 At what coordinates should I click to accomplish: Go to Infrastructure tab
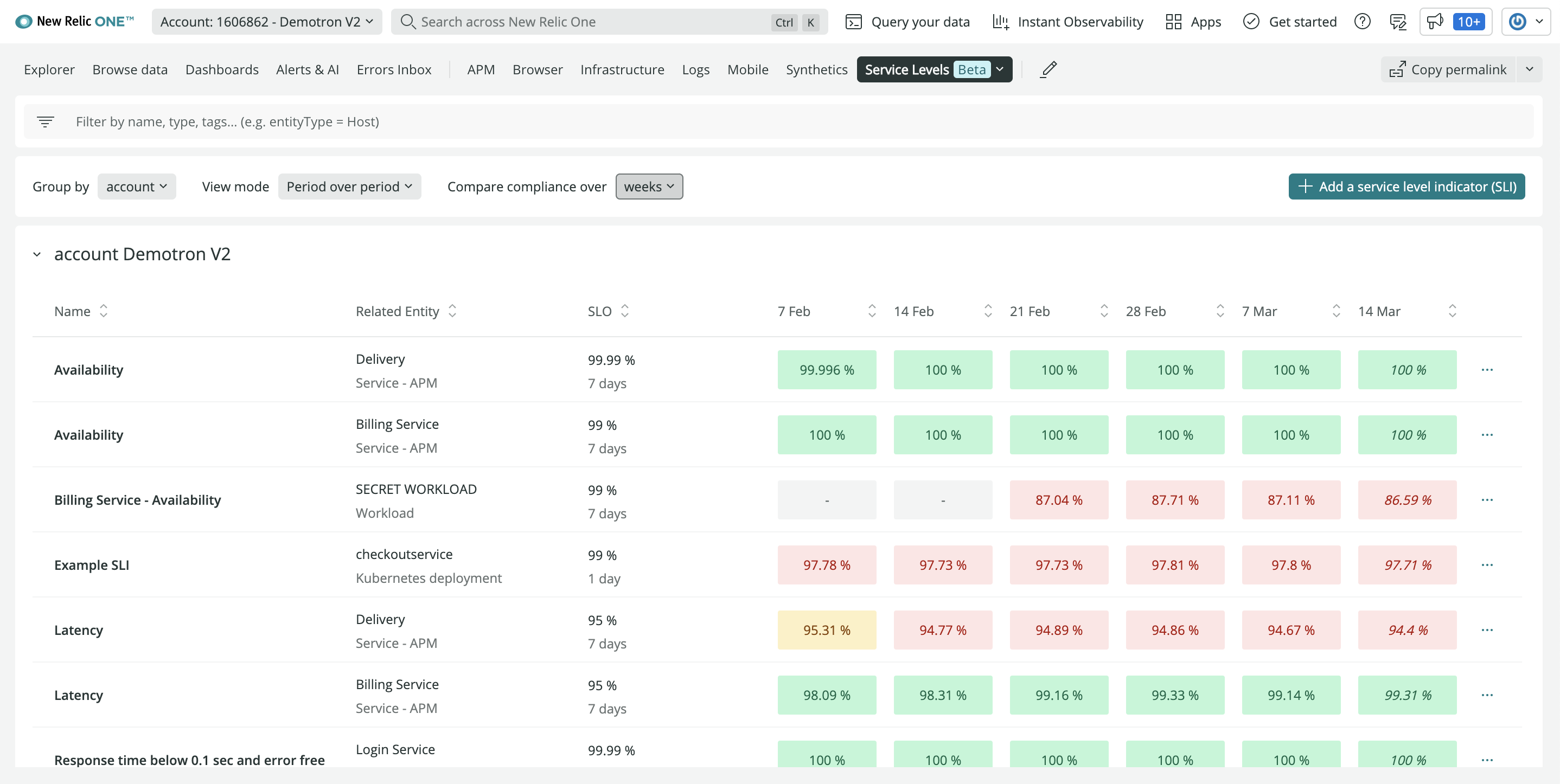click(622, 69)
